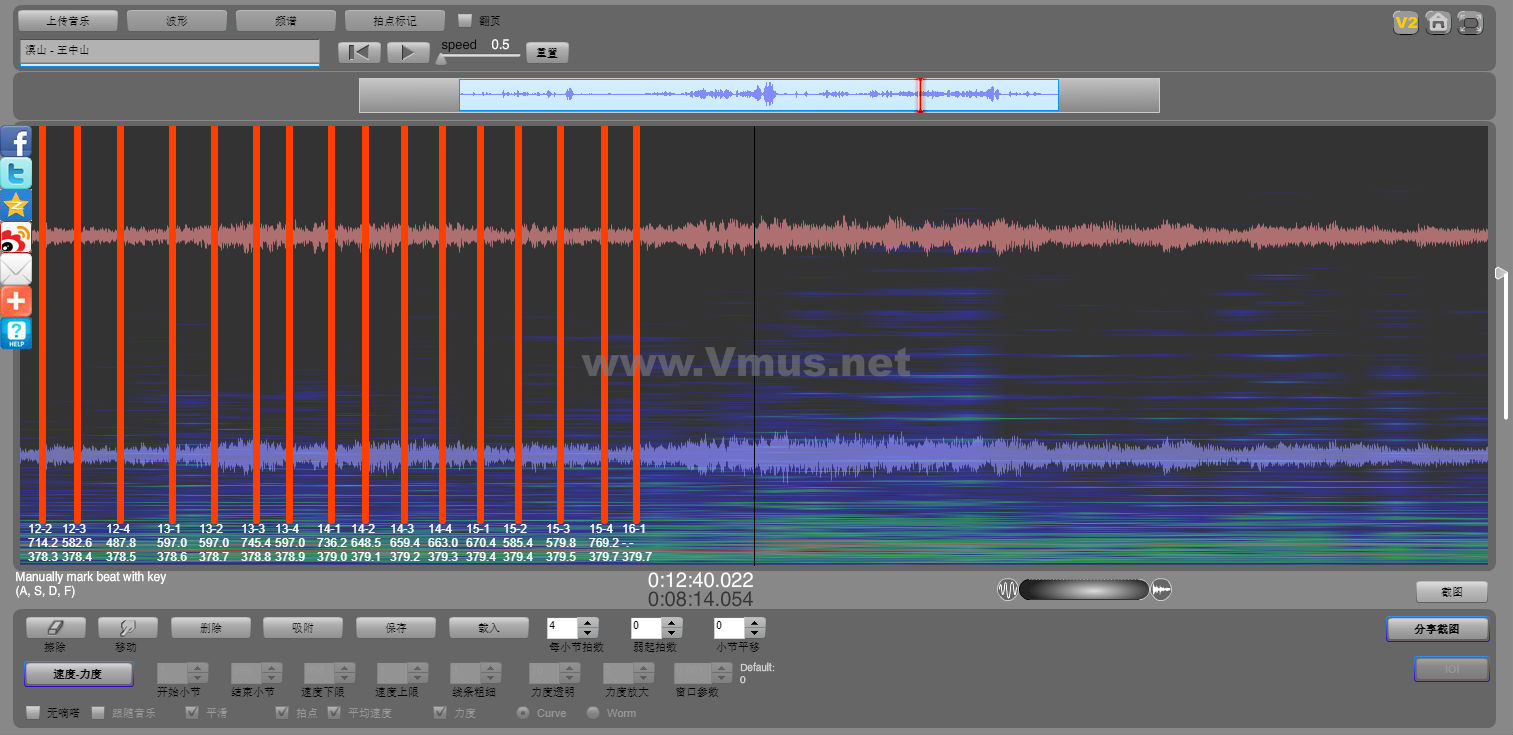Viewport: 1513px width, 735px height.
Task: Open 拍点标记 beat marking mode
Action: [x=395, y=20]
